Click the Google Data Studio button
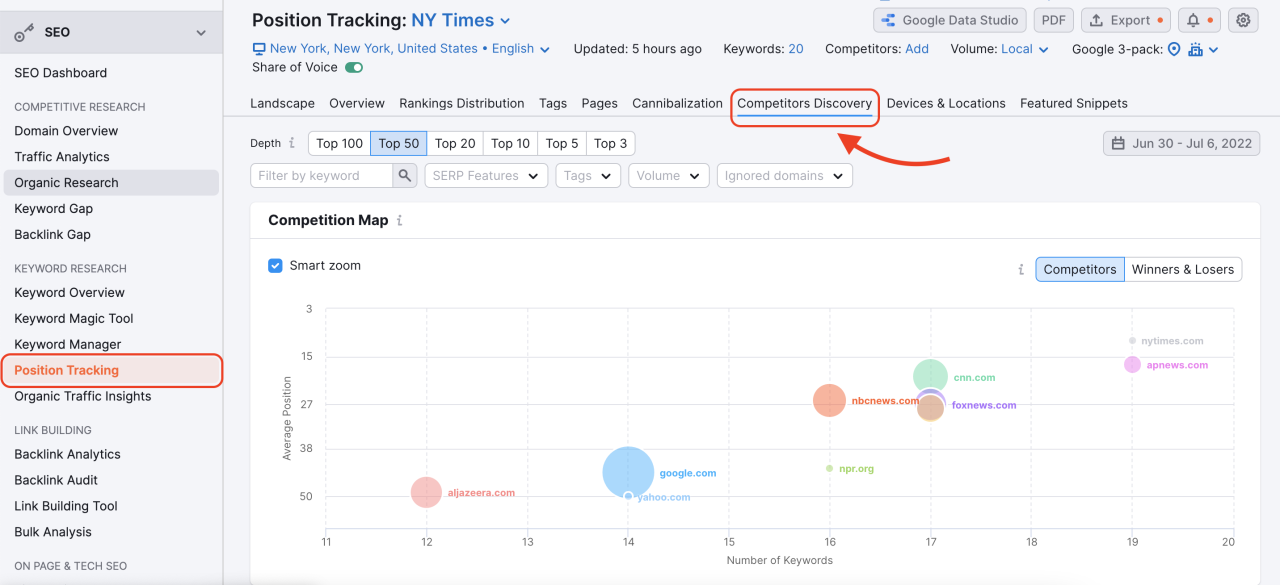This screenshot has width=1280, height=585. (x=949, y=20)
